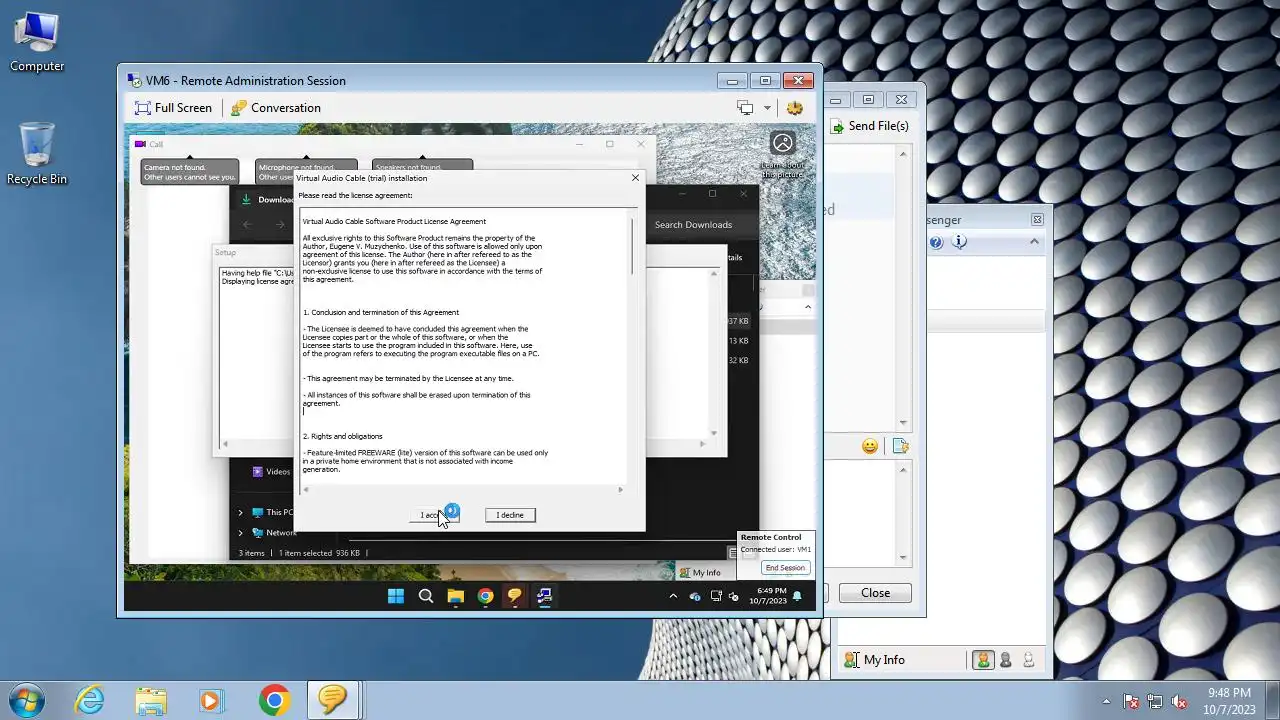Open the emoticon smiley picker
Screen dimensions: 1280x720
pos(870,446)
